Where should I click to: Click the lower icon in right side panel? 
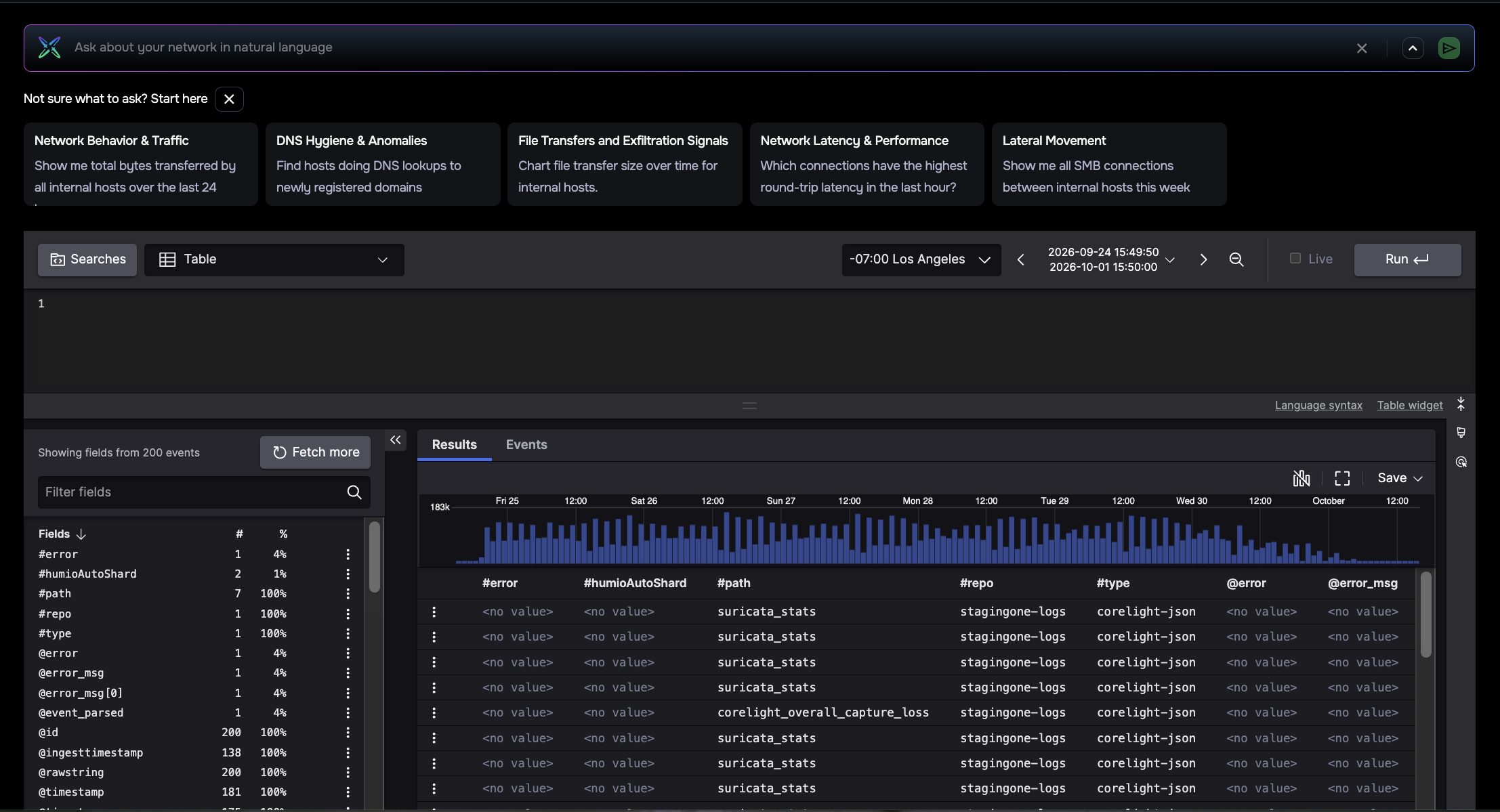pyautogui.click(x=1461, y=462)
